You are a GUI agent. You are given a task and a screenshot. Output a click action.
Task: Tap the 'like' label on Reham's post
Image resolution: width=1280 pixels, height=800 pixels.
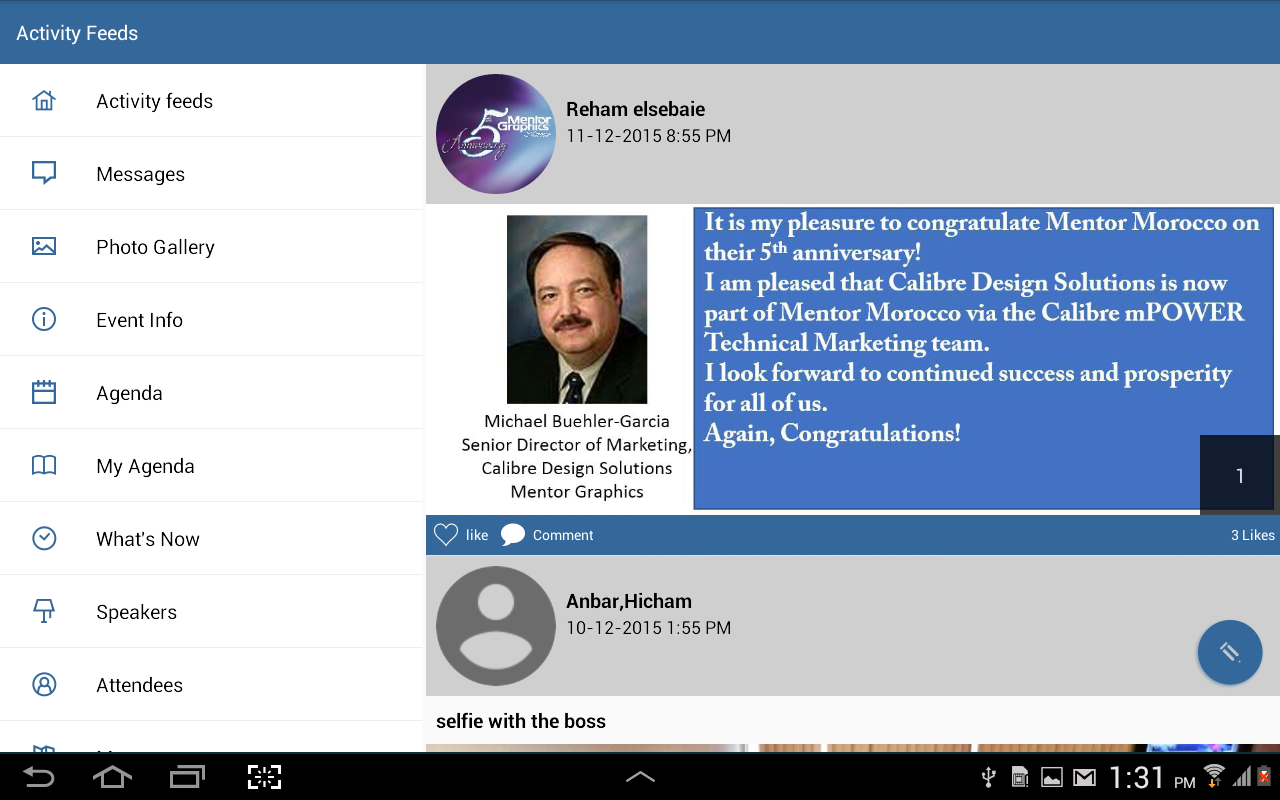477,535
